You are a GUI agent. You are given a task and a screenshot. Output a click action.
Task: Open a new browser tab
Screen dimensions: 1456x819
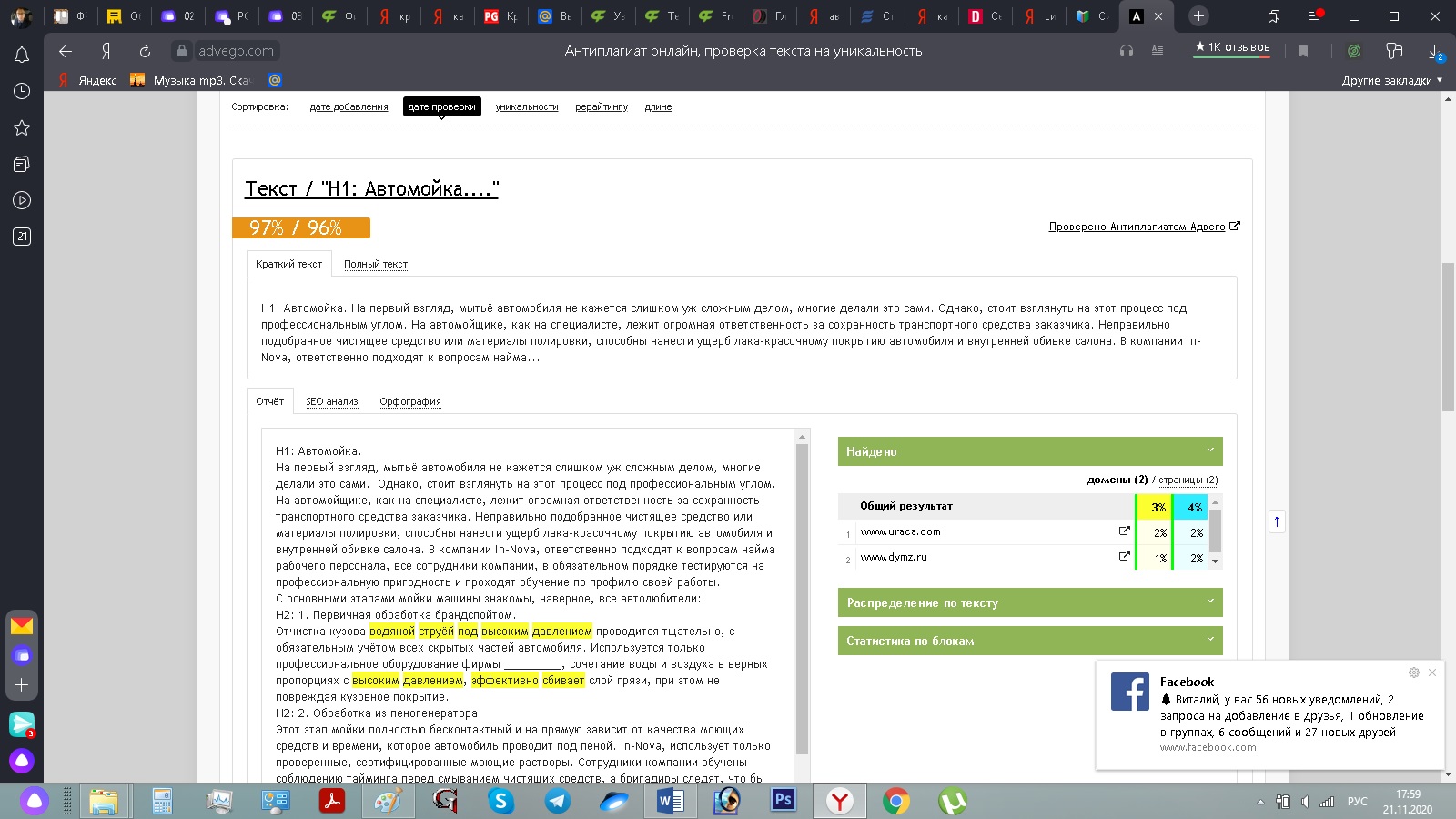coord(1198,16)
